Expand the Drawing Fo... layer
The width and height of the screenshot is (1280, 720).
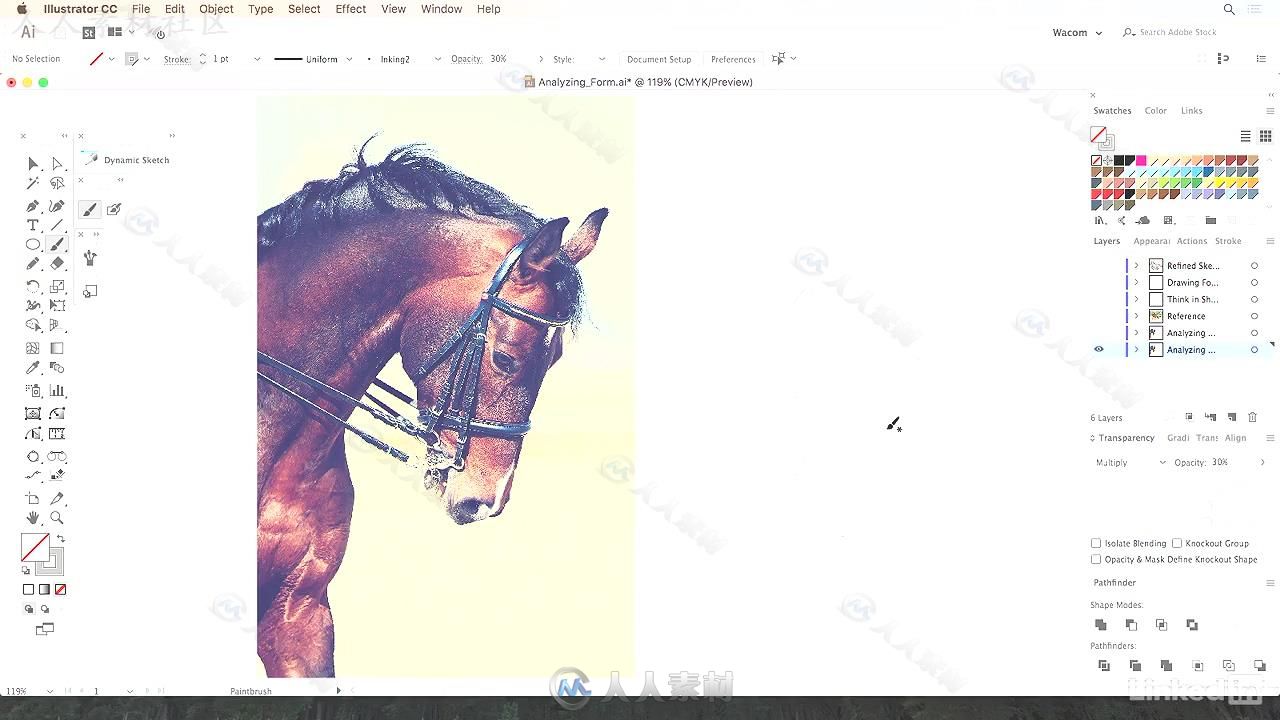[x=1136, y=283]
